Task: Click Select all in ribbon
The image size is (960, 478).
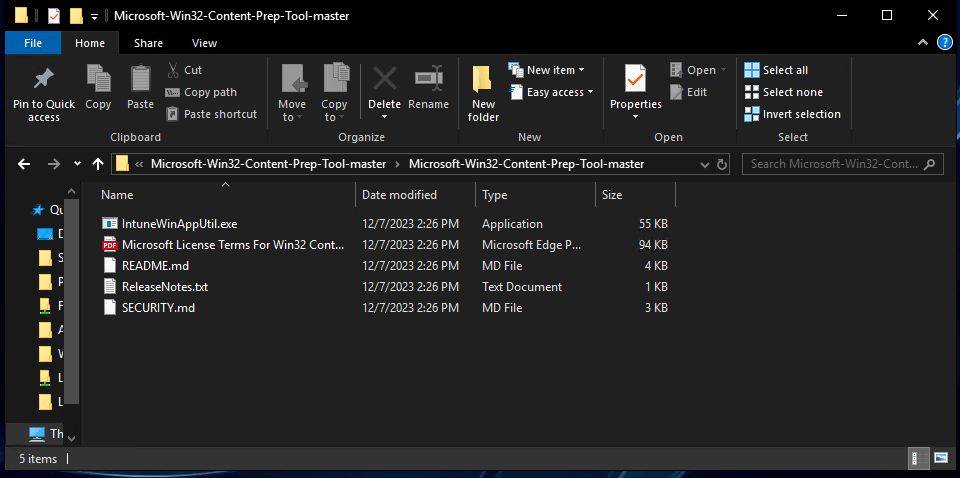Action: [776, 70]
